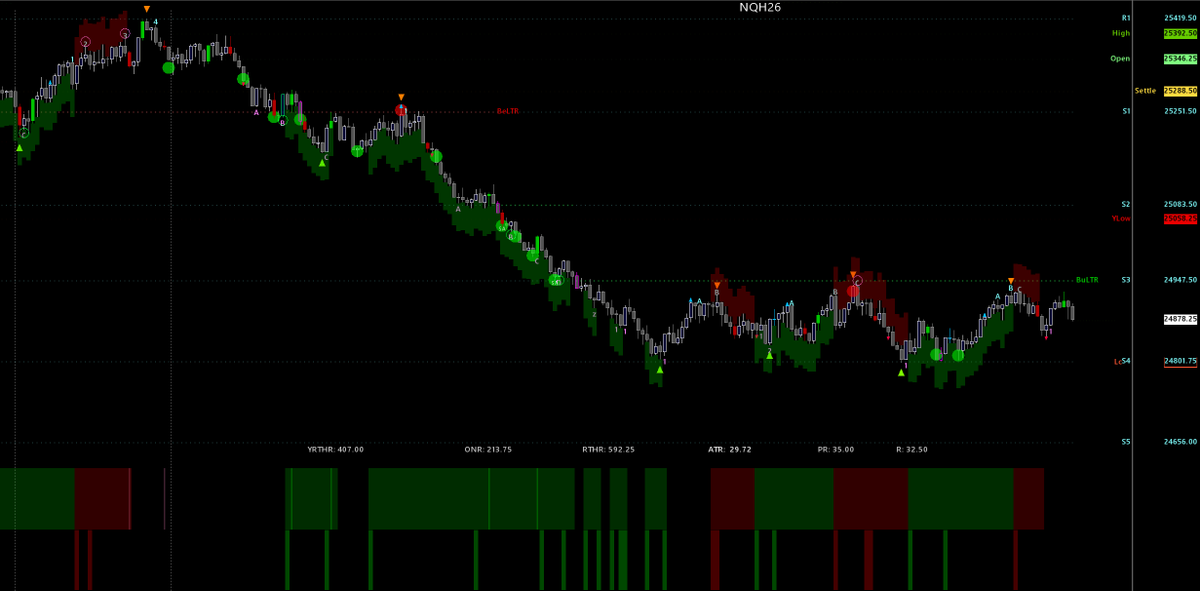The width and height of the screenshot is (1200, 591).
Task: Select the R1 pivot label
Action: click(1126, 18)
